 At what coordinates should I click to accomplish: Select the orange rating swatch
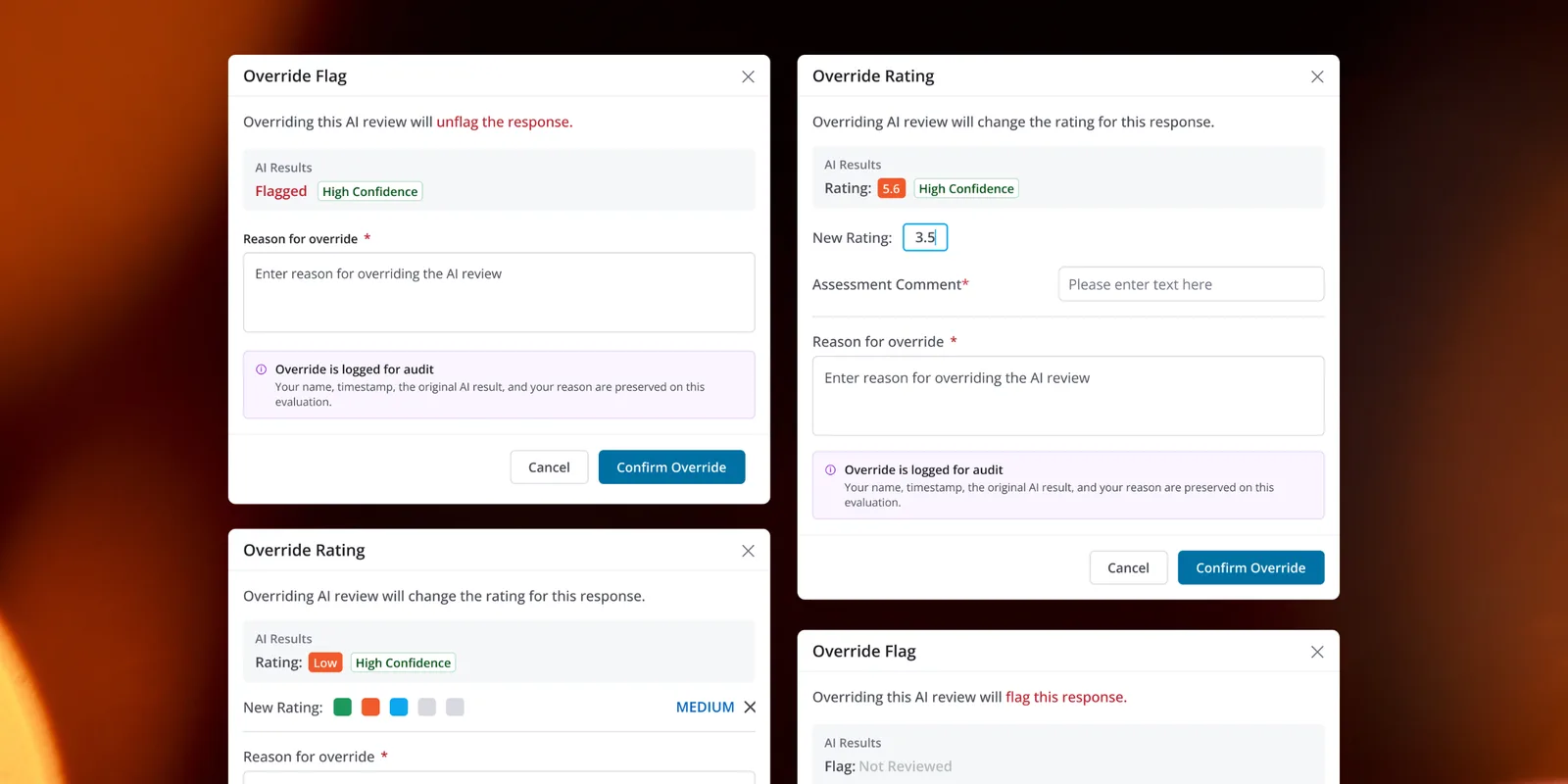pos(370,707)
